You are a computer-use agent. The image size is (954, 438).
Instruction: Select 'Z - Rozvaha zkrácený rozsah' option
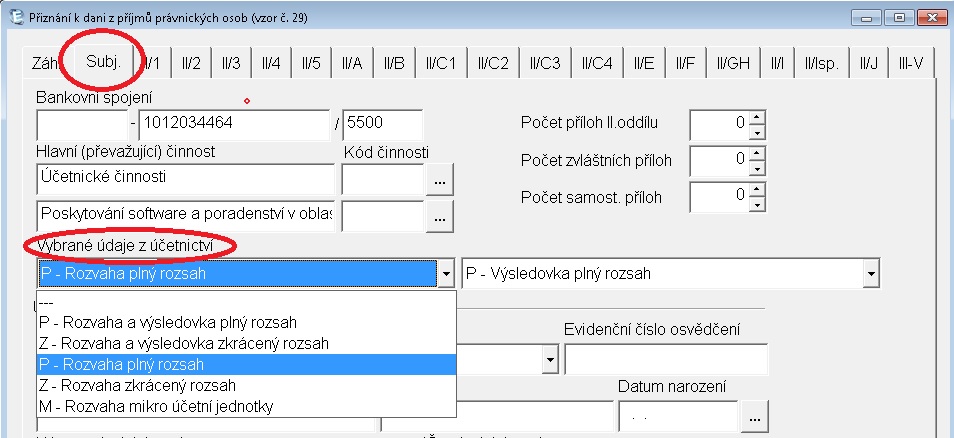click(138, 385)
